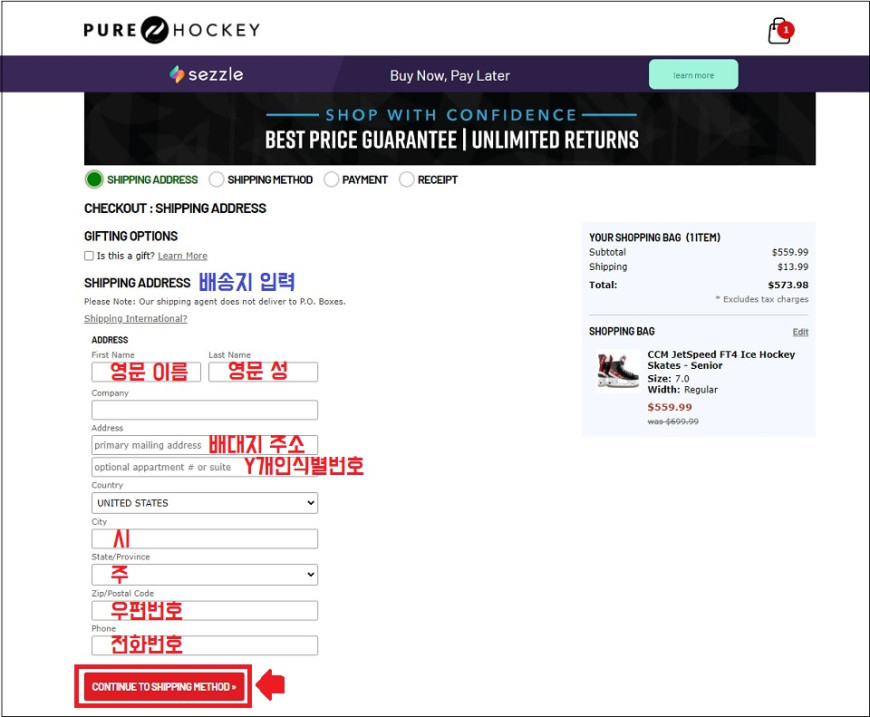Click the Width: Regular product detail
870x717 pixels.
pyautogui.click(x=682, y=390)
